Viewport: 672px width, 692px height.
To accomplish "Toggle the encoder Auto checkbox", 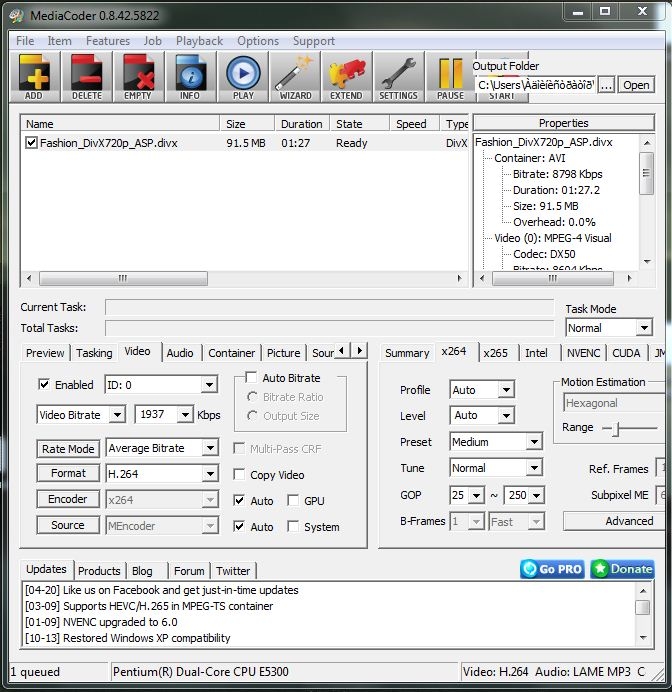I will coord(239,500).
